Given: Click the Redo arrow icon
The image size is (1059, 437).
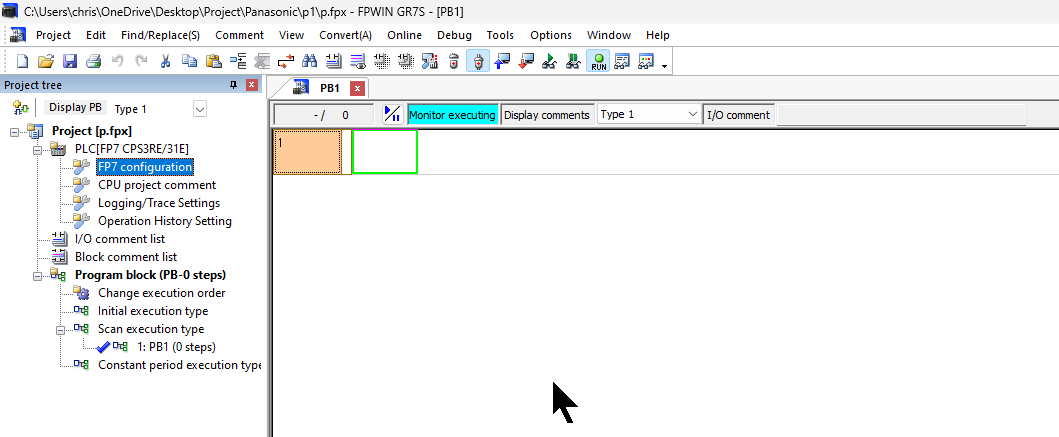Looking at the screenshot, I should coord(140,61).
